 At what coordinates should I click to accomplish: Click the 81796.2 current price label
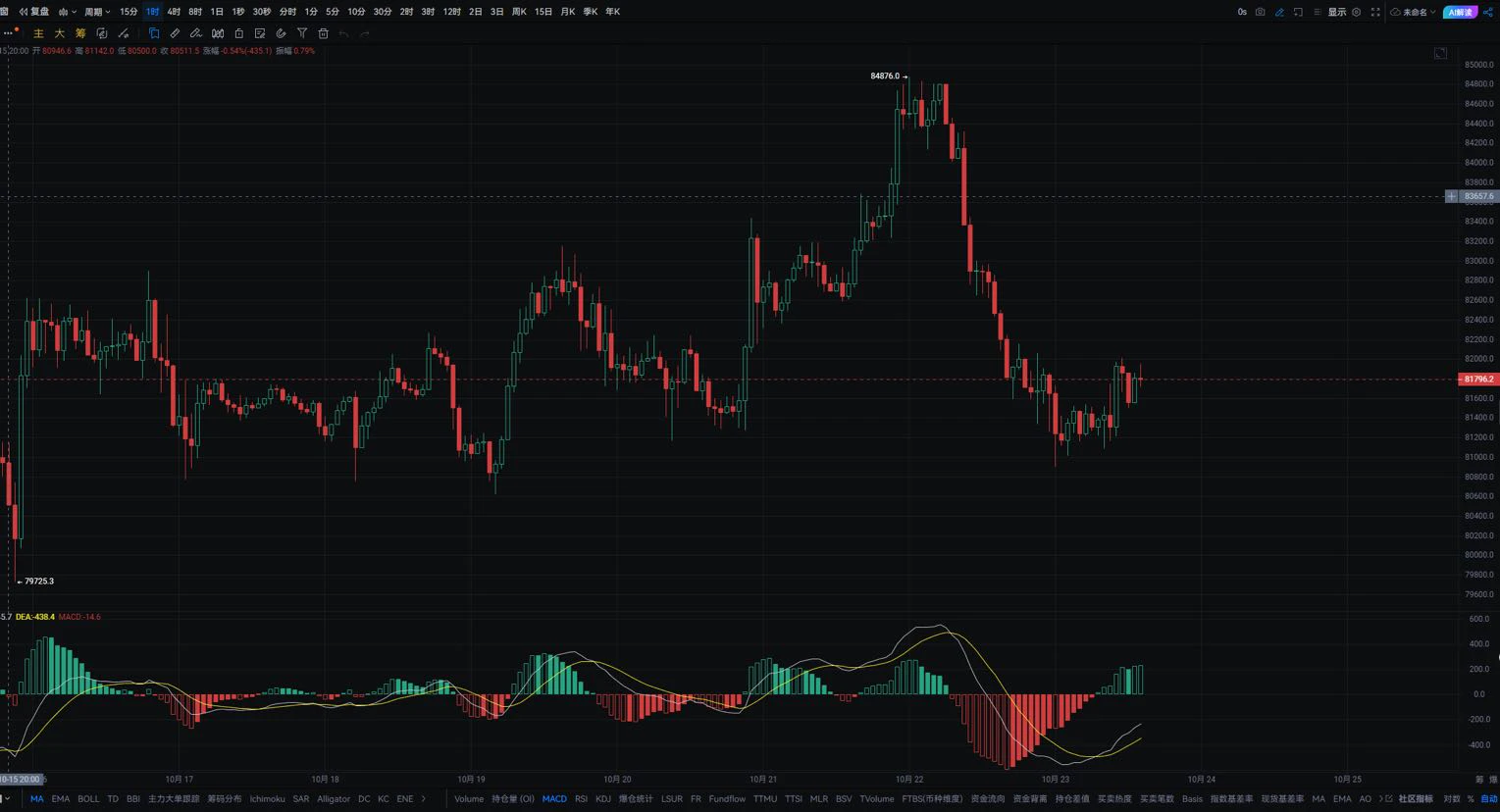[x=1478, y=380]
